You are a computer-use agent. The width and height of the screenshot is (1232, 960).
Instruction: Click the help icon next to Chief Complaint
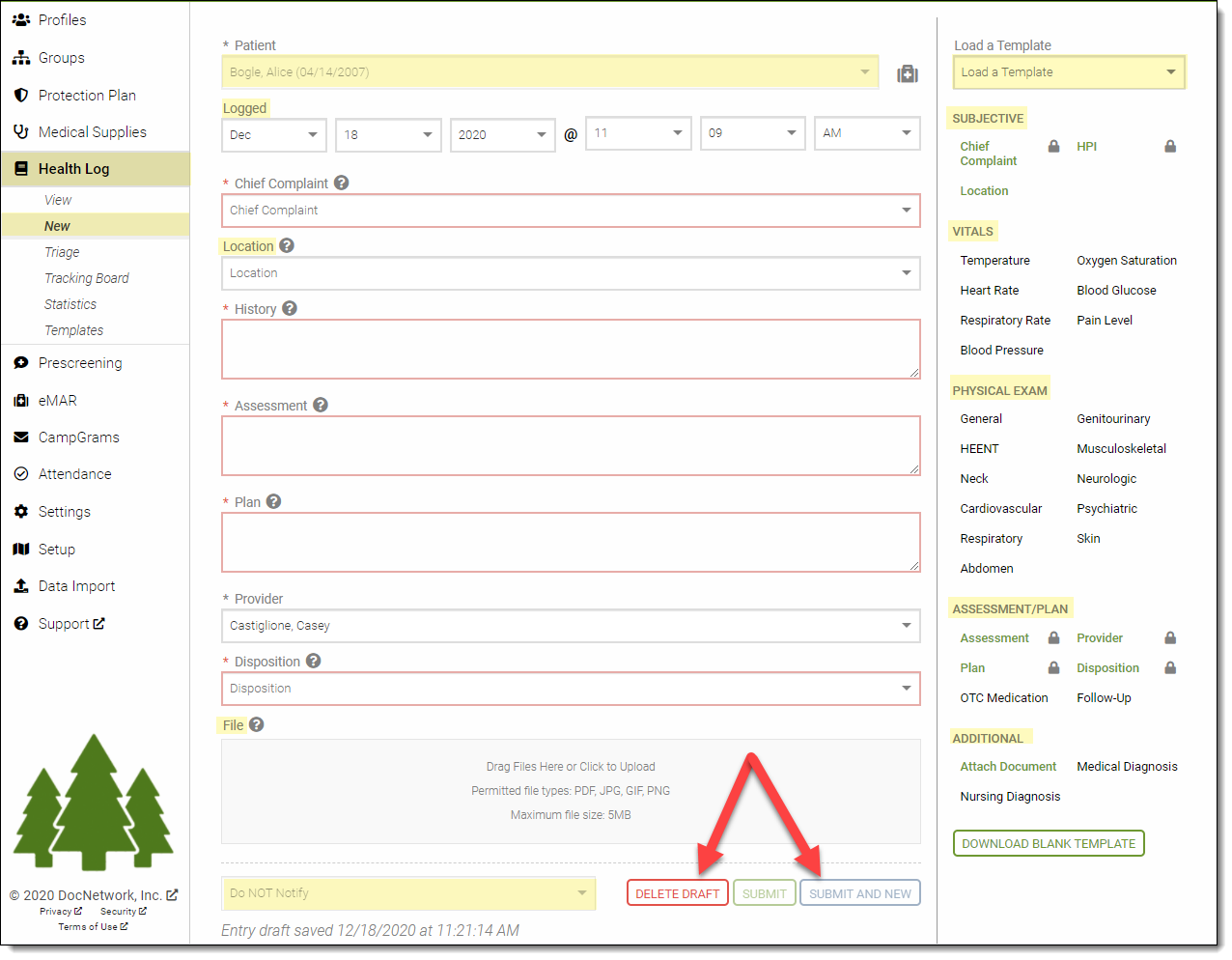point(341,183)
